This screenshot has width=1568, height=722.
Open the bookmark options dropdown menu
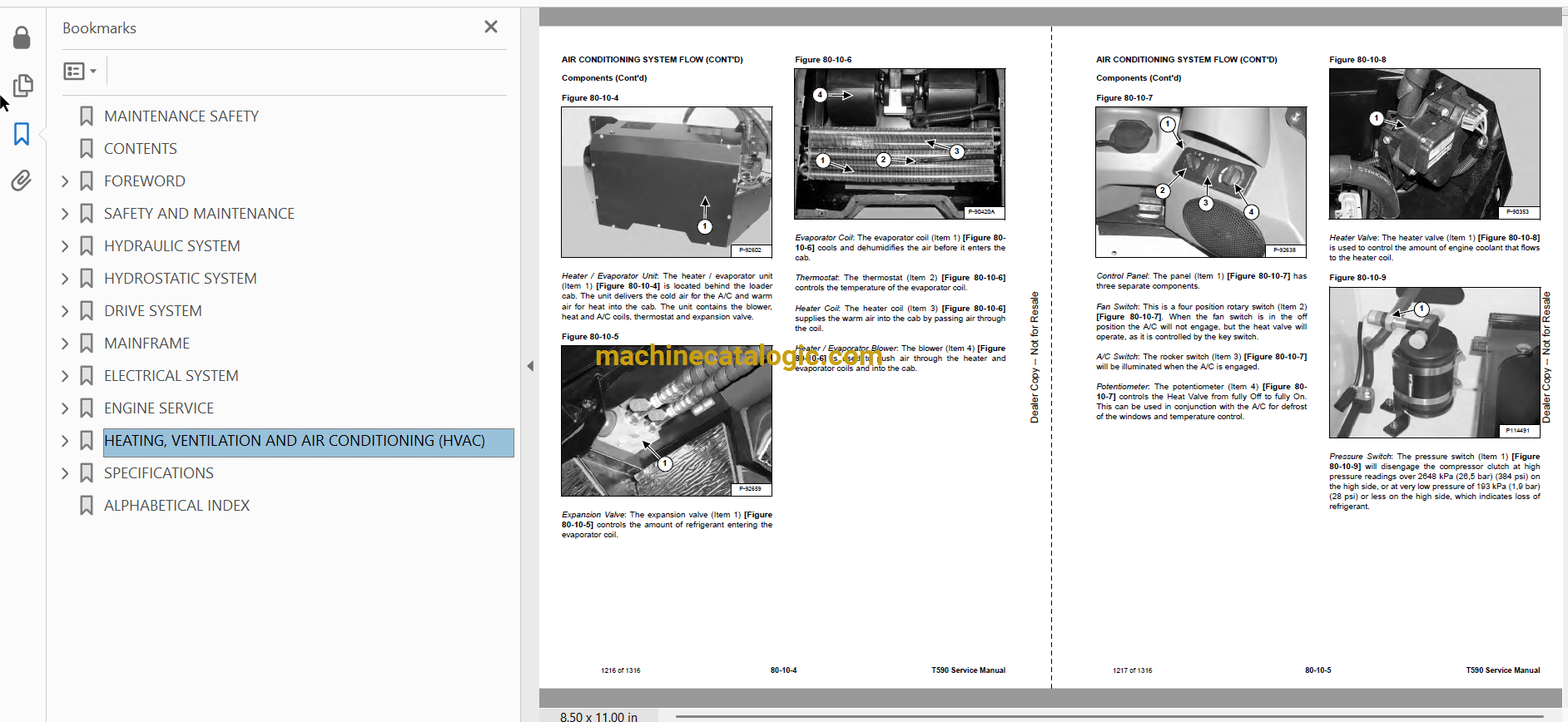pos(80,71)
